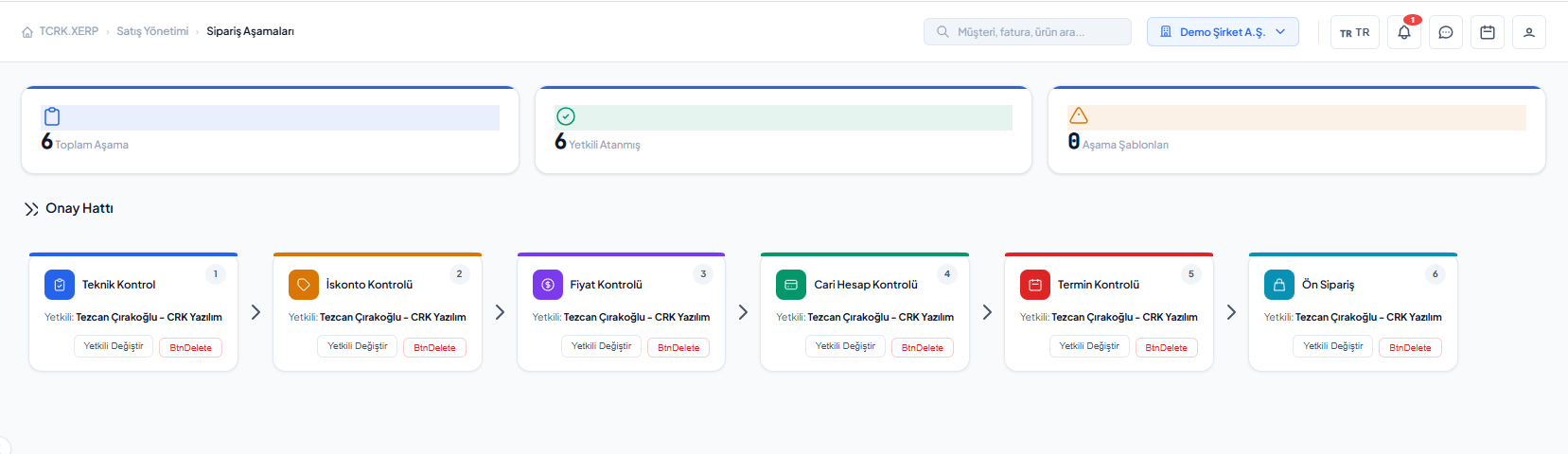Viewport: 1568px width, 454px height.
Task: Click the Onay Hattı heading
Action: (x=79, y=208)
